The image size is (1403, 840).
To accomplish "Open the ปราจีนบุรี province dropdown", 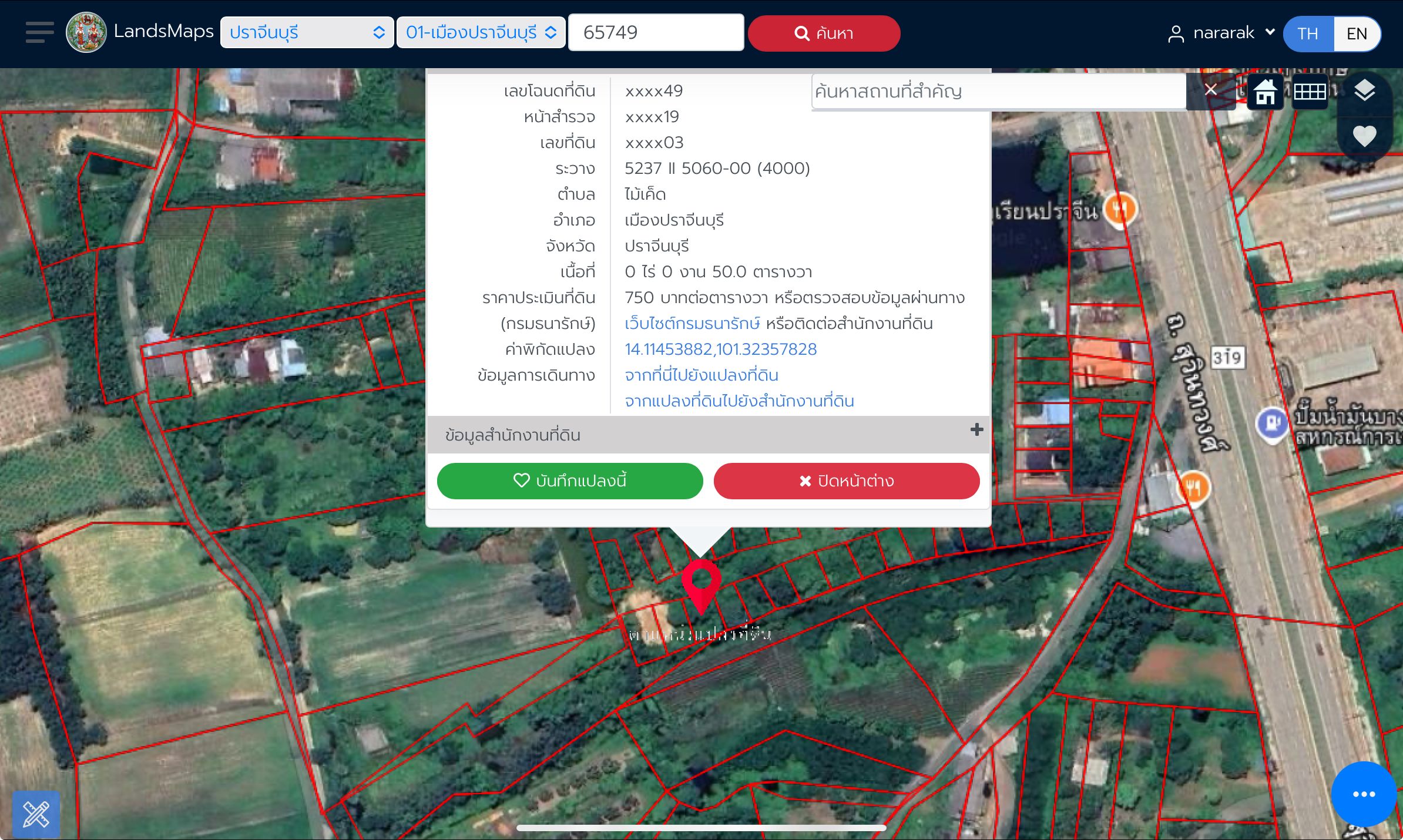I will (x=307, y=32).
